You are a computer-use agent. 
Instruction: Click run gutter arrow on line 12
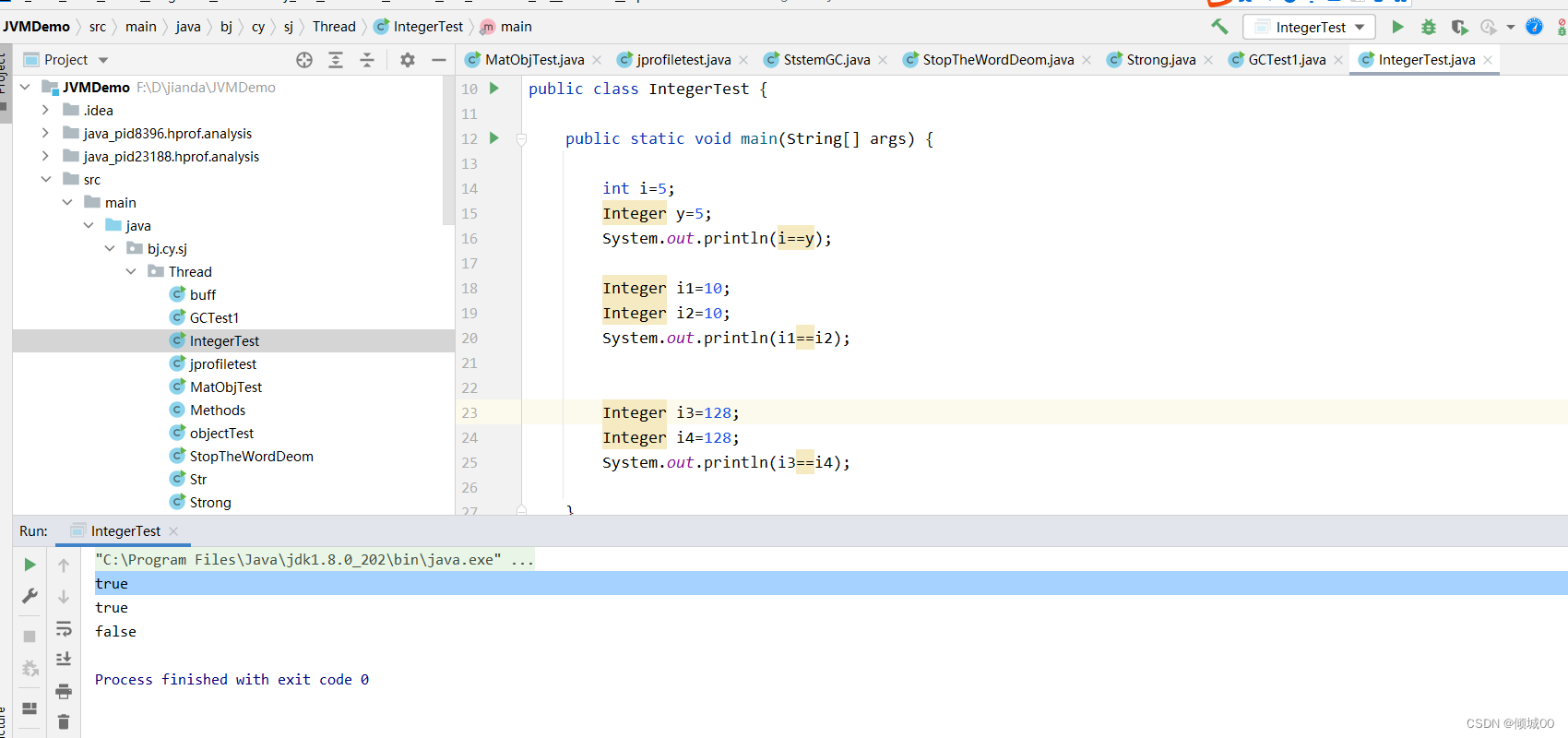point(494,138)
